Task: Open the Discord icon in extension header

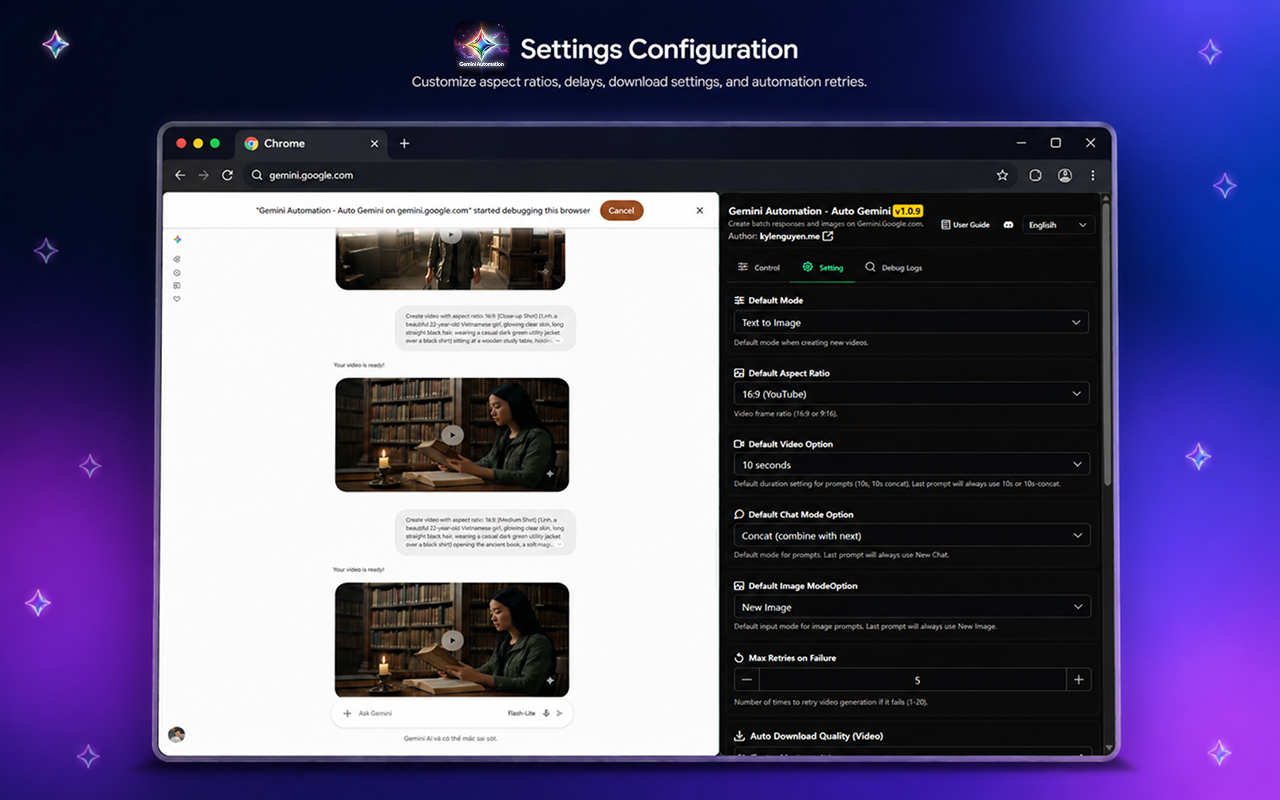Action: pos(1008,225)
